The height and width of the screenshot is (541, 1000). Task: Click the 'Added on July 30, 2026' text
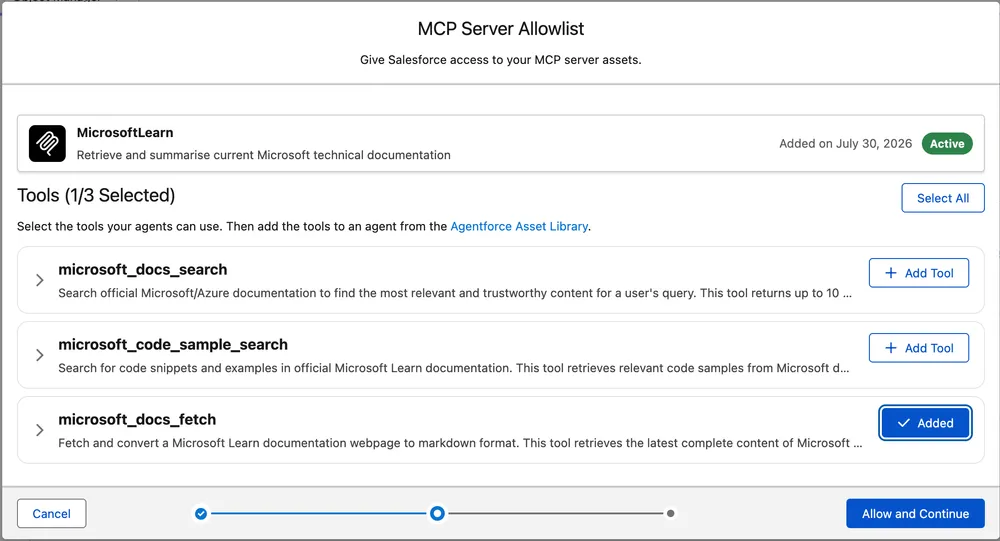846,144
